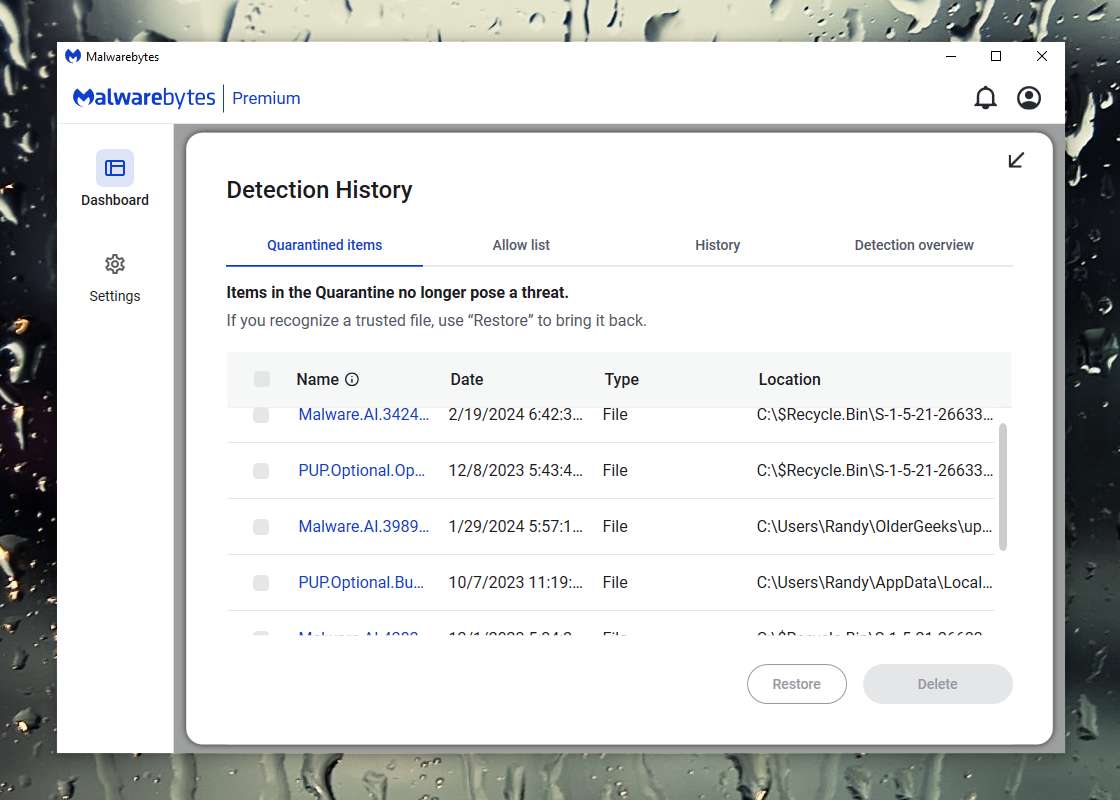Open the PUP.Optional.Op detection link

tap(361, 471)
